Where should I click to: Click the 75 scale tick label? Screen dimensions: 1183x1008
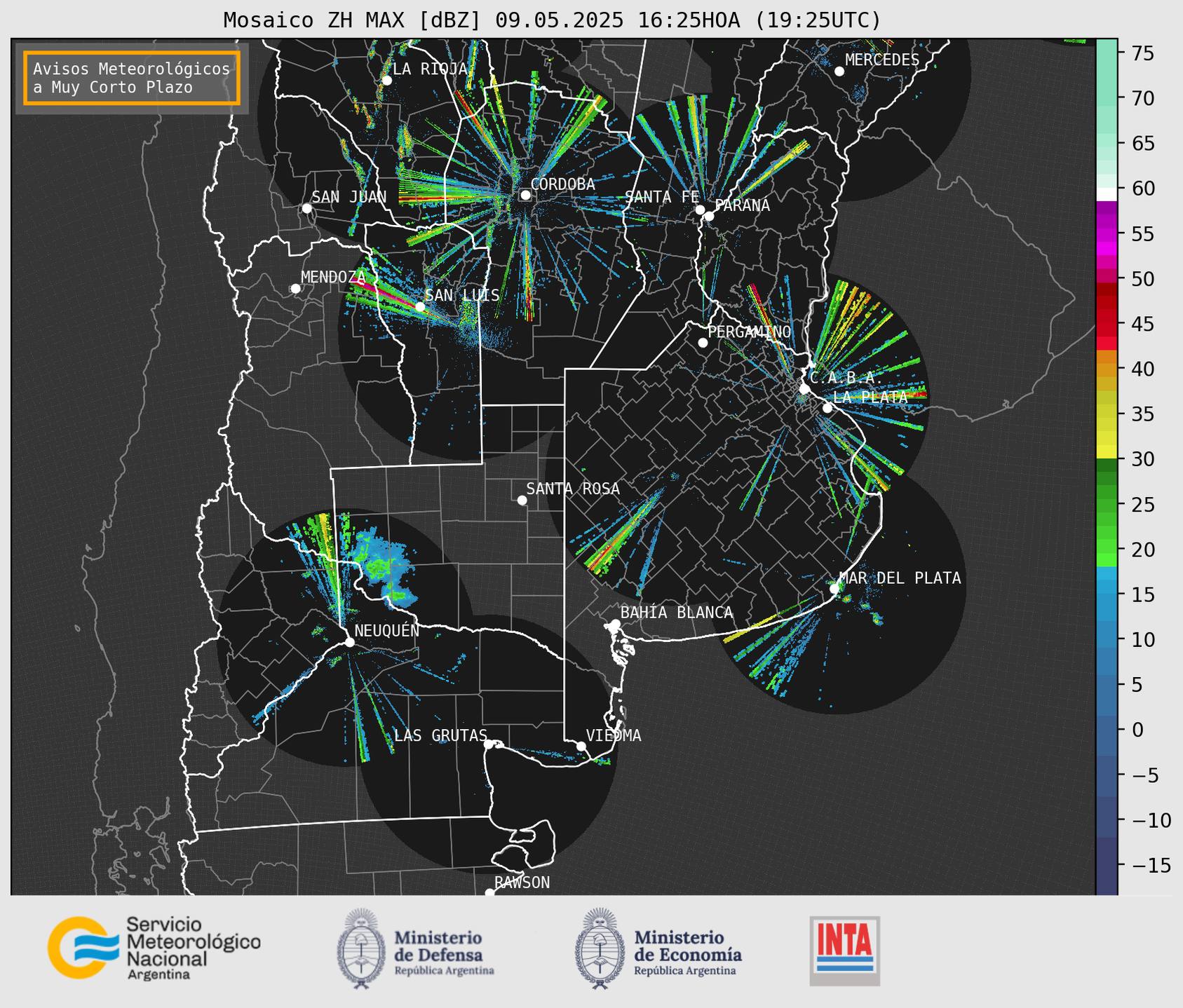pyautogui.click(x=1143, y=53)
